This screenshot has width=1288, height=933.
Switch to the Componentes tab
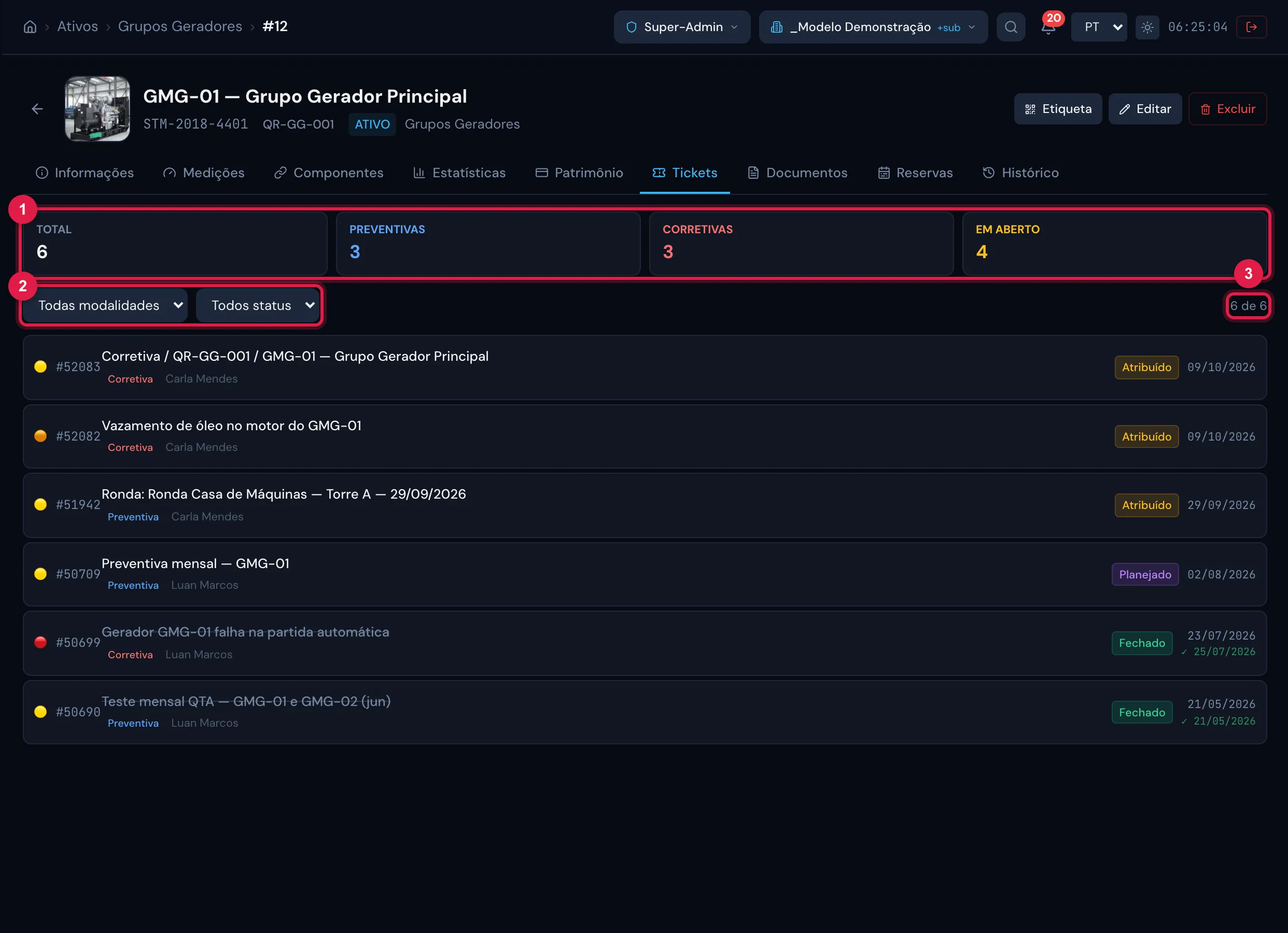click(329, 173)
